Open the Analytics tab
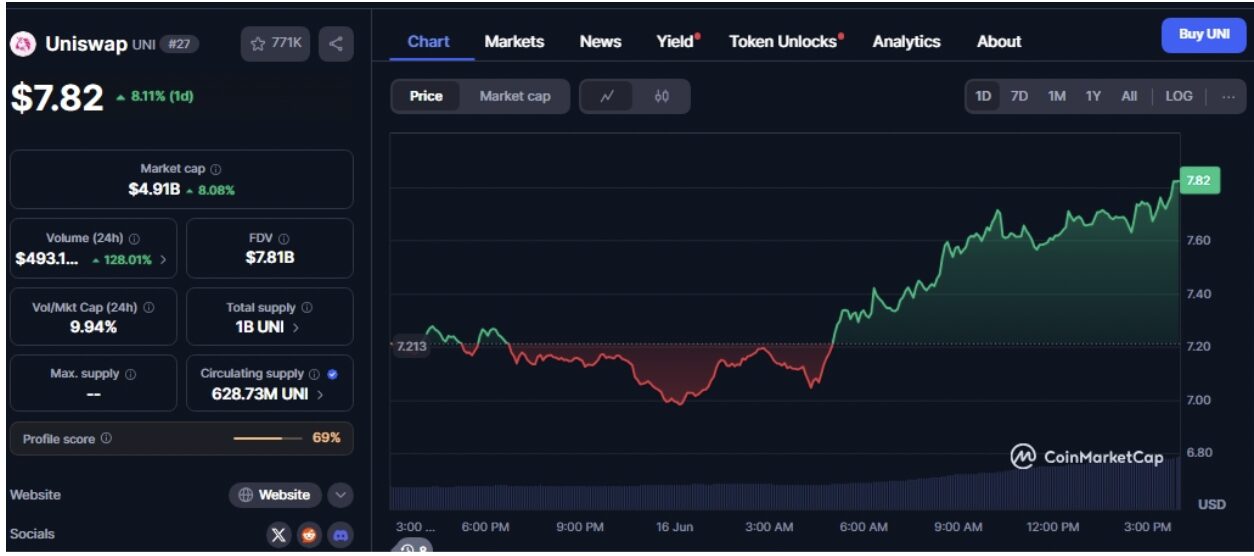The width and height of the screenshot is (1254, 556). 906,41
